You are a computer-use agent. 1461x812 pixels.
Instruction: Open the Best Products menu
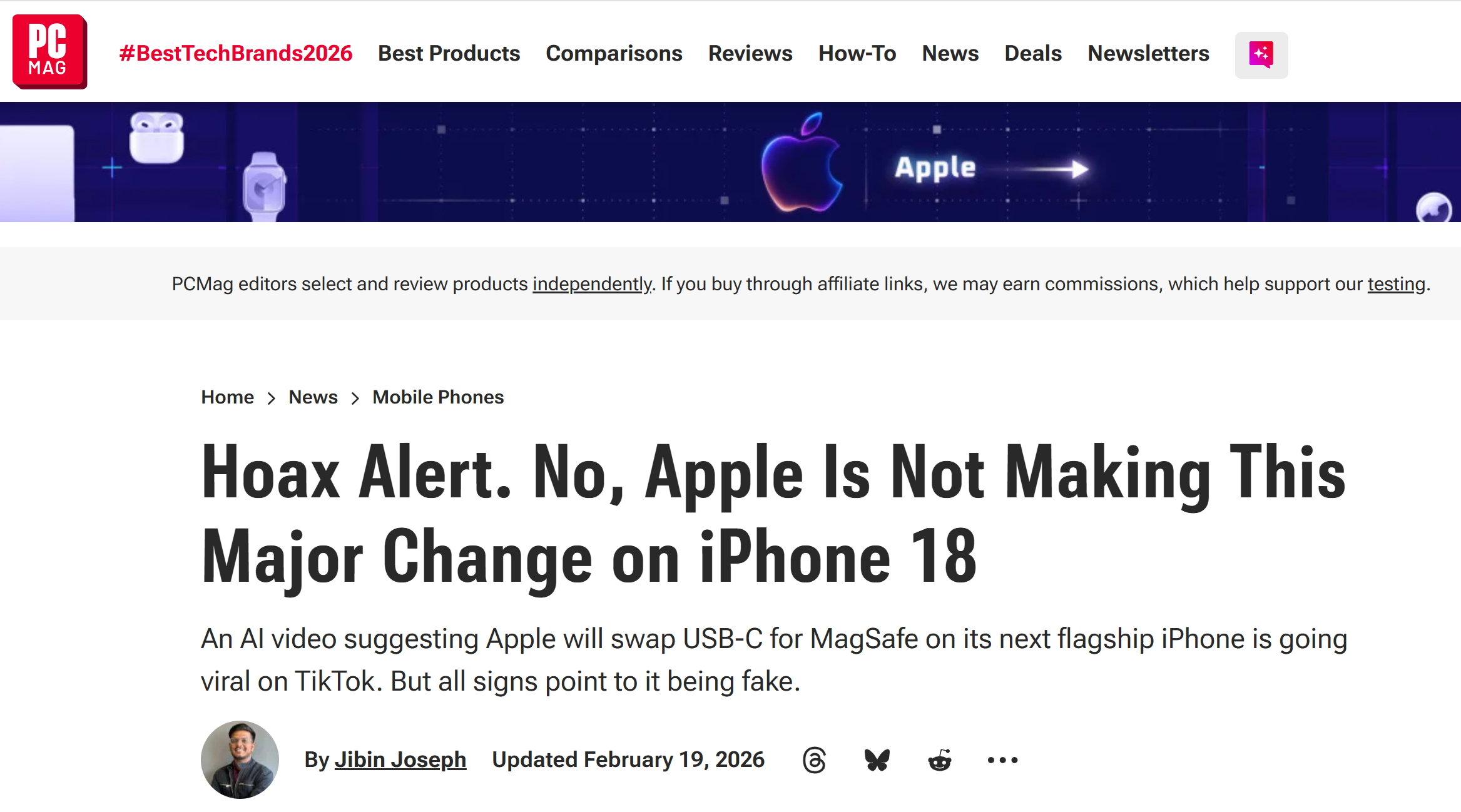pos(449,53)
